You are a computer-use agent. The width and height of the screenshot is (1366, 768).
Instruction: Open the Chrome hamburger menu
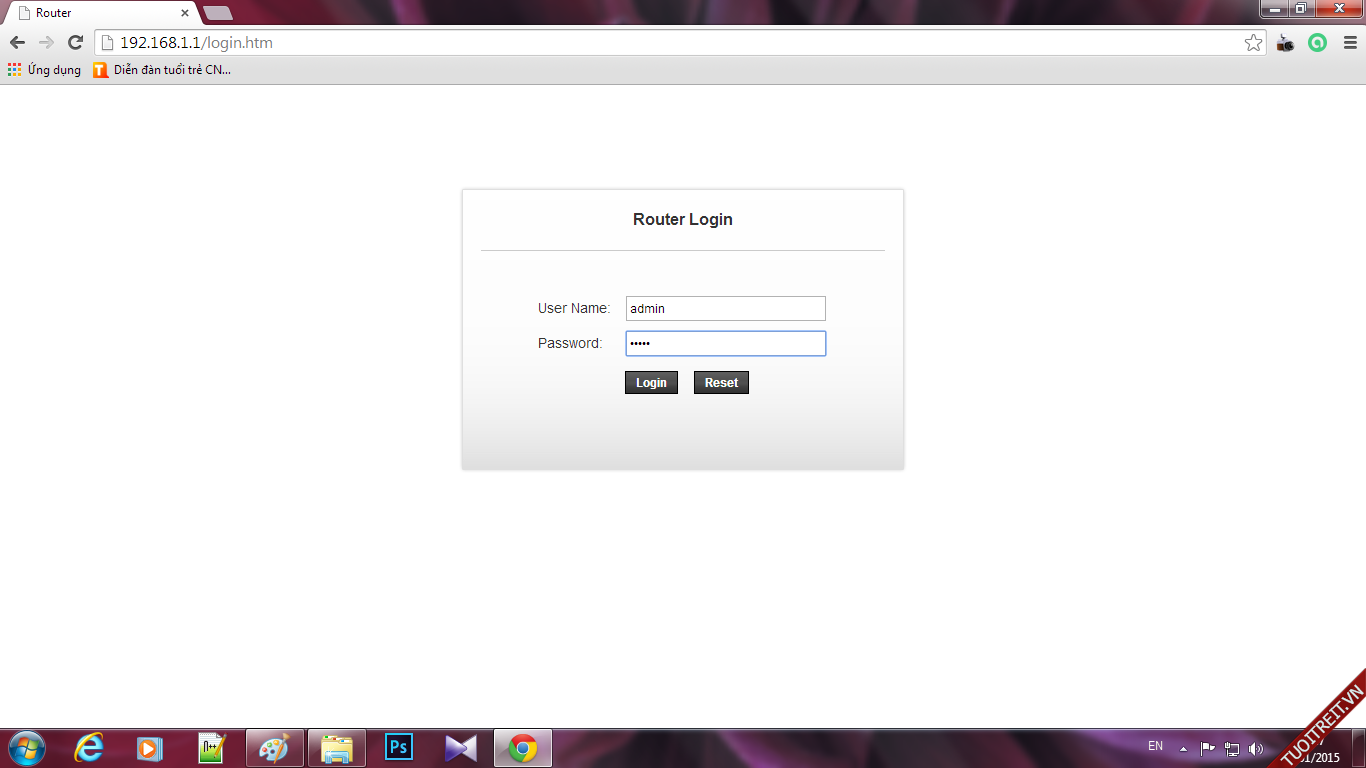(x=1349, y=43)
